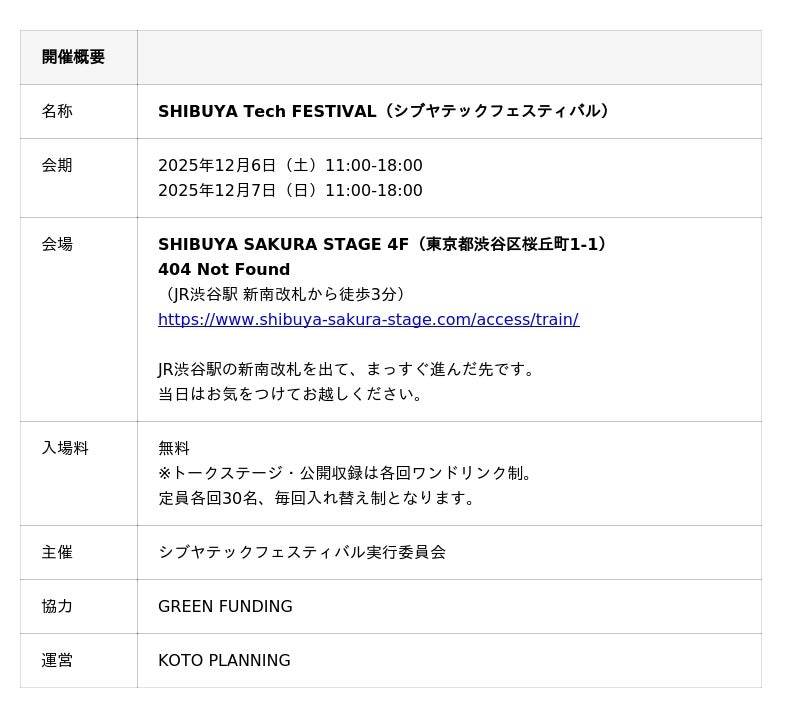The width and height of the screenshot is (800, 718).
Task: Click the 無料 admission text
Action: pos(174,448)
